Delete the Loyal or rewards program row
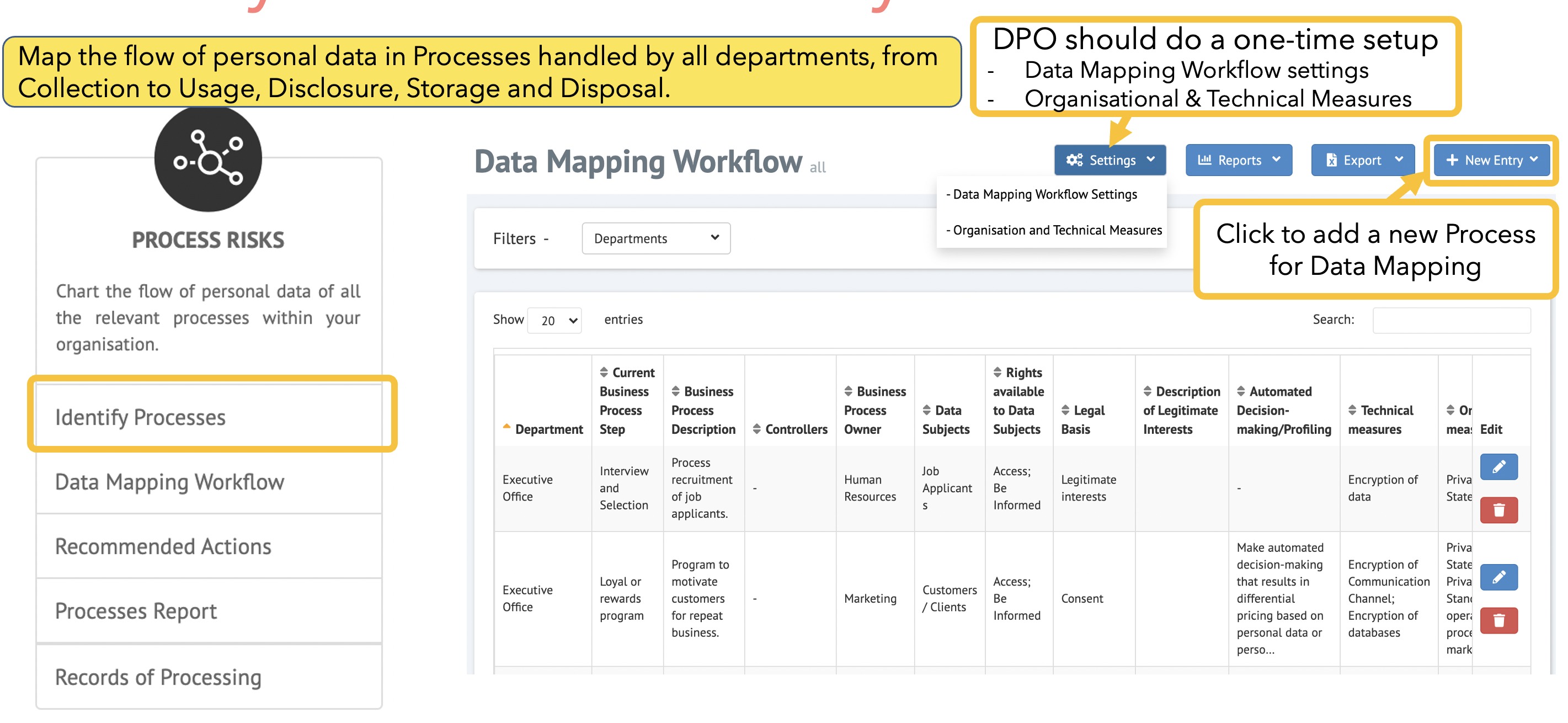1568x723 pixels. click(1498, 620)
